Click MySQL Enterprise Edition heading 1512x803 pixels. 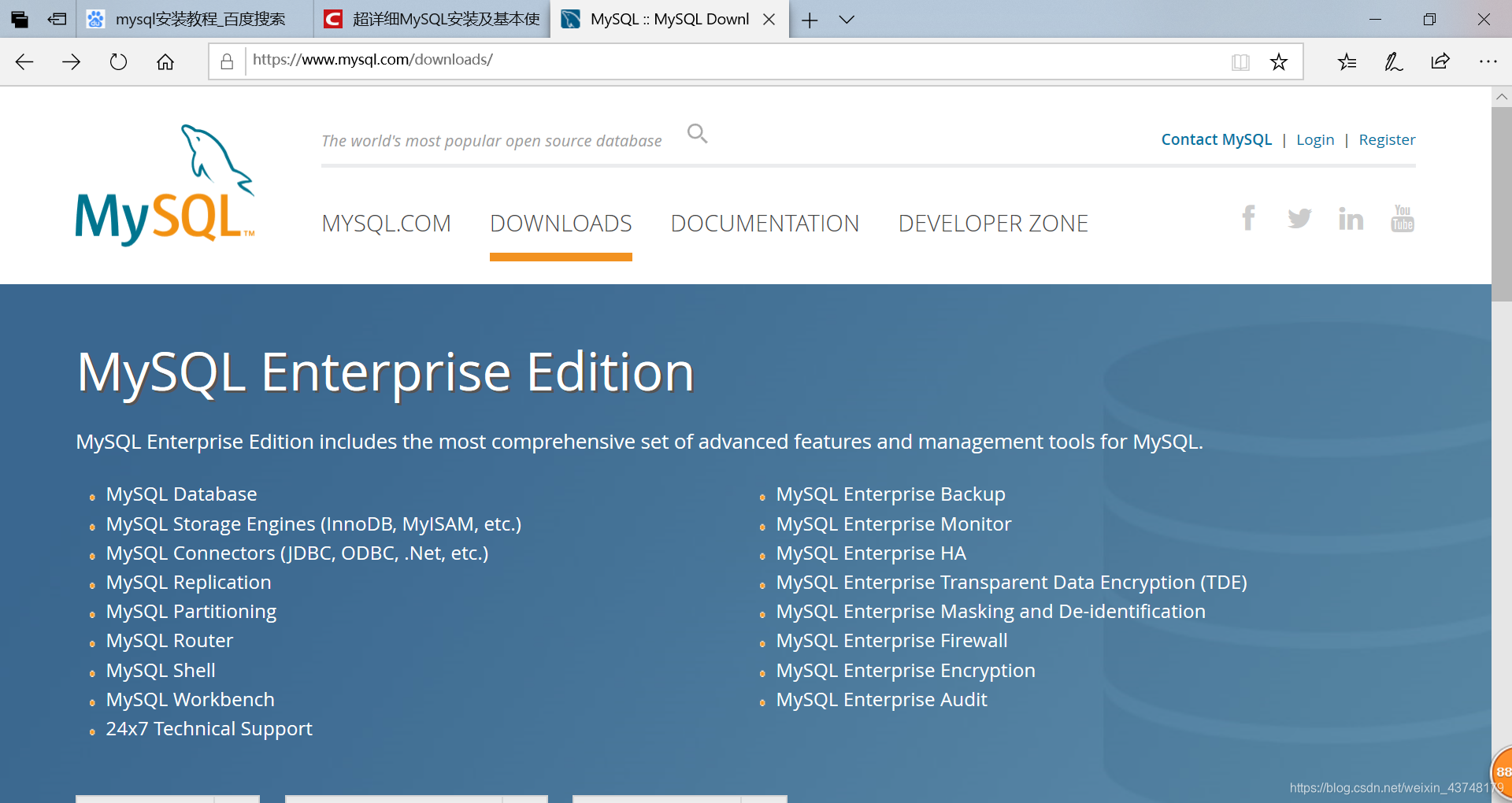[386, 372]
